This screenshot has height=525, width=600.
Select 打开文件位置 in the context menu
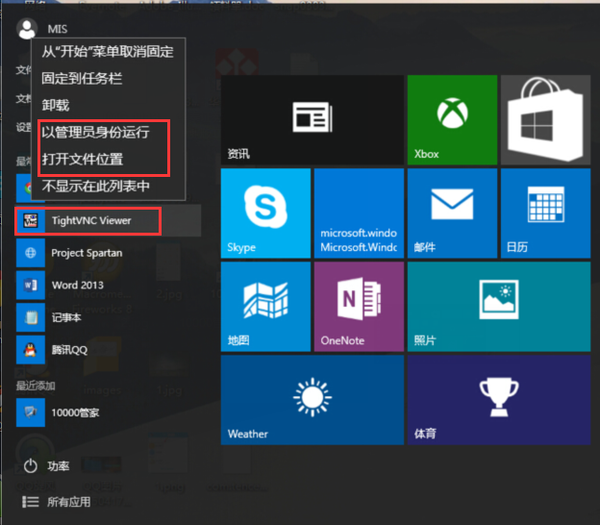point(108,159)
